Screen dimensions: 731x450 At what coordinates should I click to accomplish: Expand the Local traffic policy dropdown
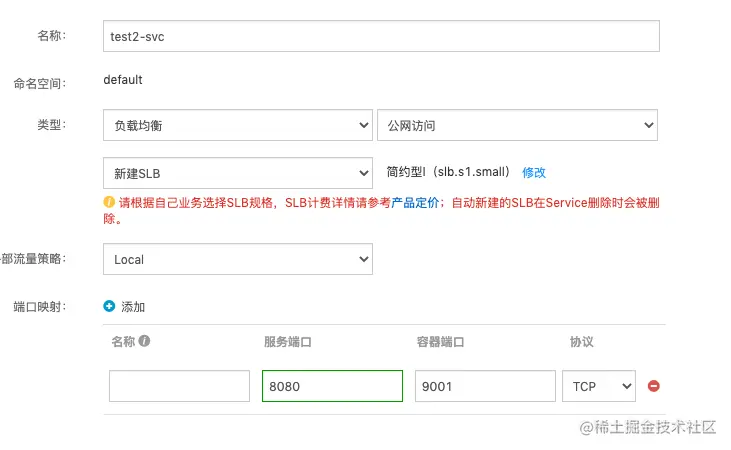[x=237, y=259]
